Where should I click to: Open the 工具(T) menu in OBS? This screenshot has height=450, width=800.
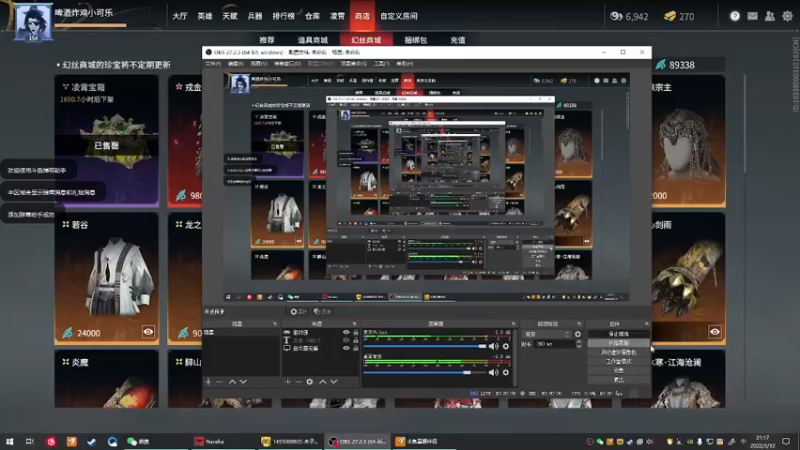pyautogui.click(x=382, y=64)
